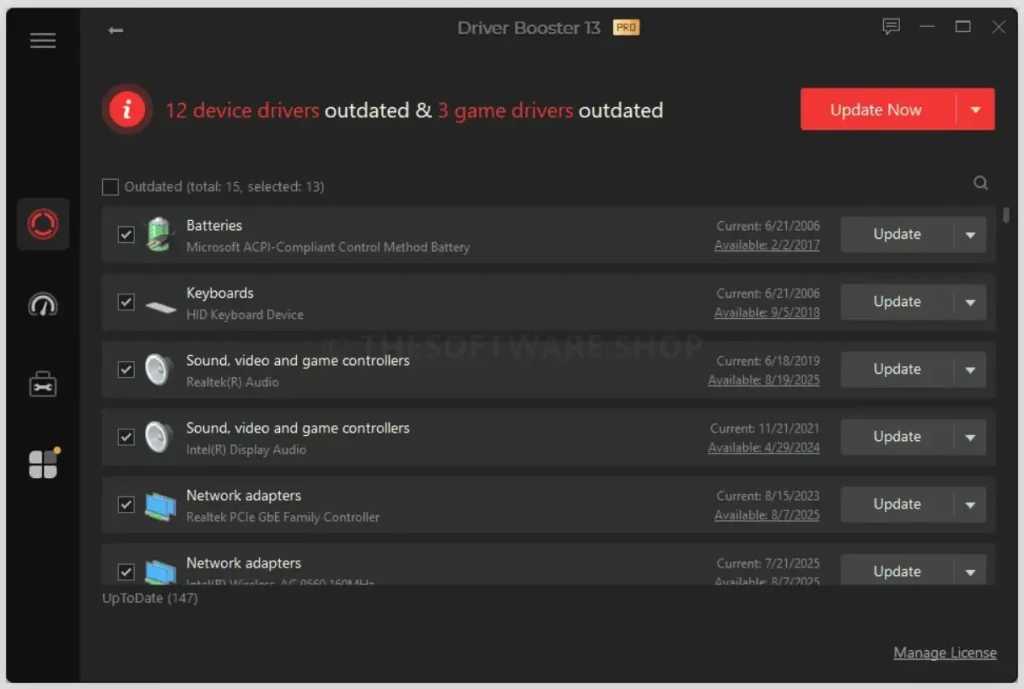Screen dimensions: 1024x689
Task: Uncheck the Keyboards checkbox
Action: tap(126, 302)
